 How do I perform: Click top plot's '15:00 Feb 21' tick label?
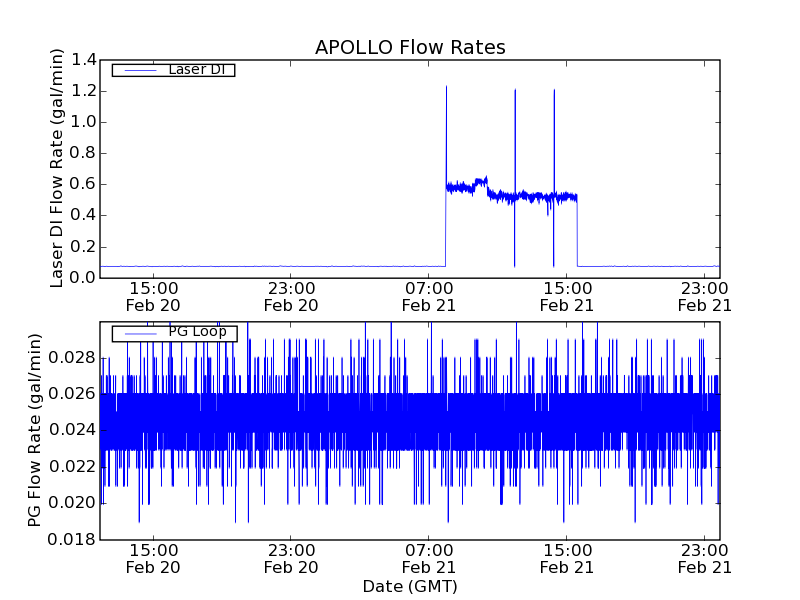567,297
